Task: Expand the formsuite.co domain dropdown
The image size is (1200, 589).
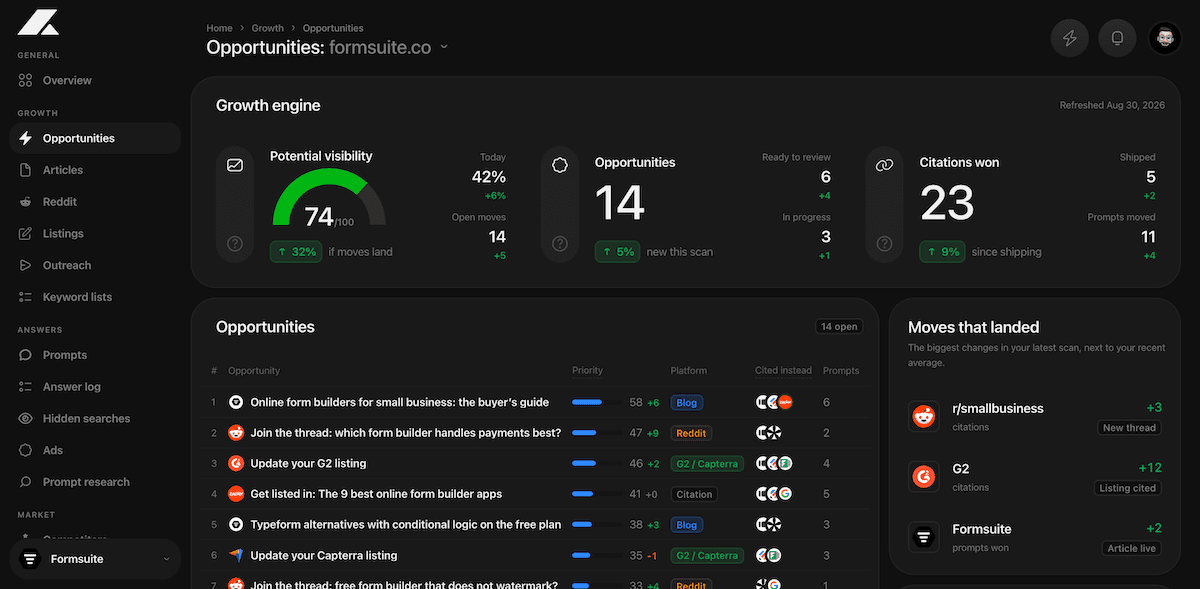Action: pyautogui.click(x=444, y=47)
